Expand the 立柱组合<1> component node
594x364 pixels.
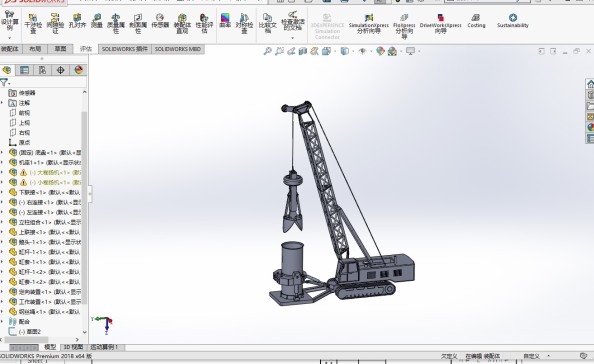point(2,222)
